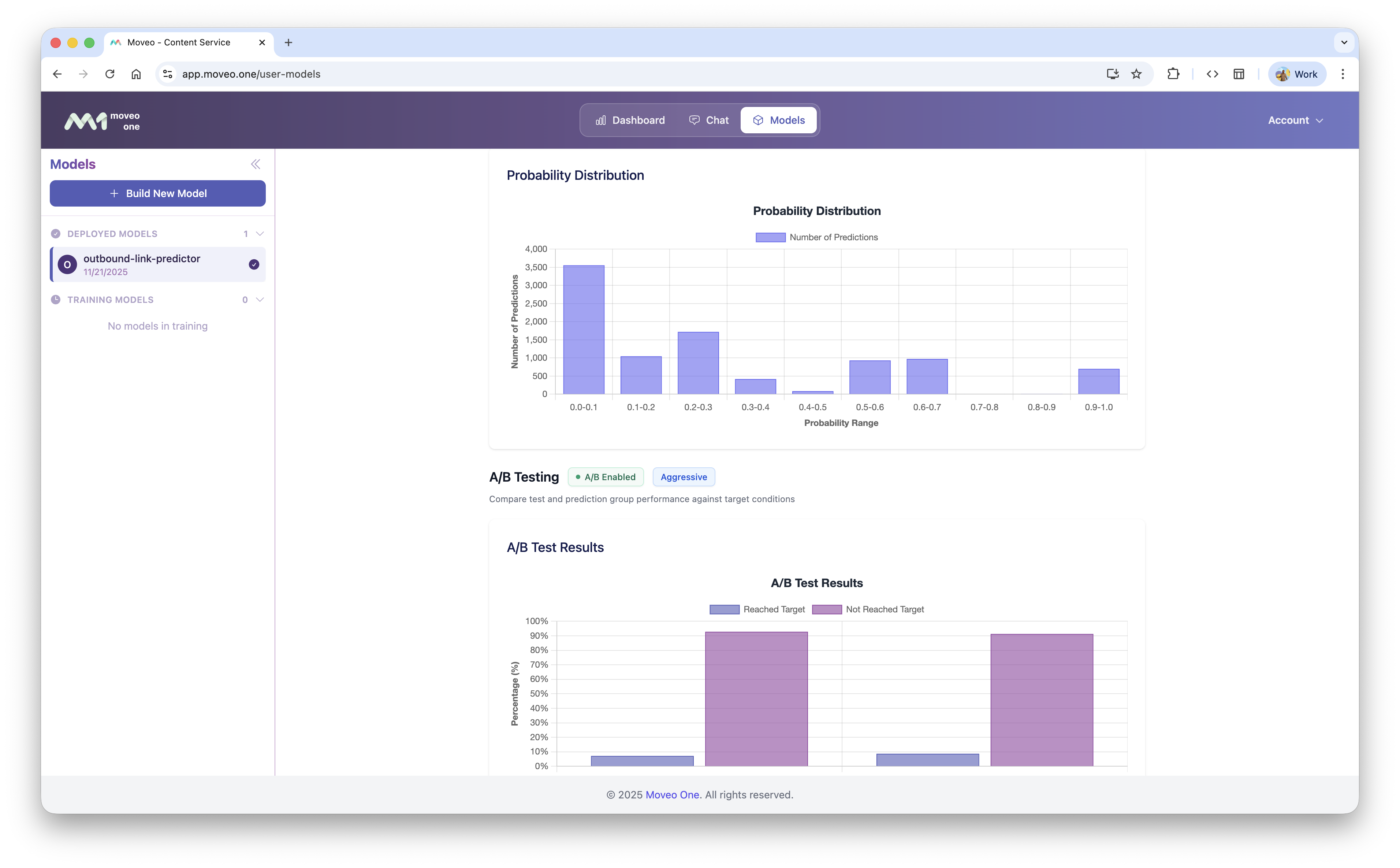Screen dimensions: 1400x868
Task: Switch to the Dashboard tab
Action: pyautogui.click(x=630, y=120)
